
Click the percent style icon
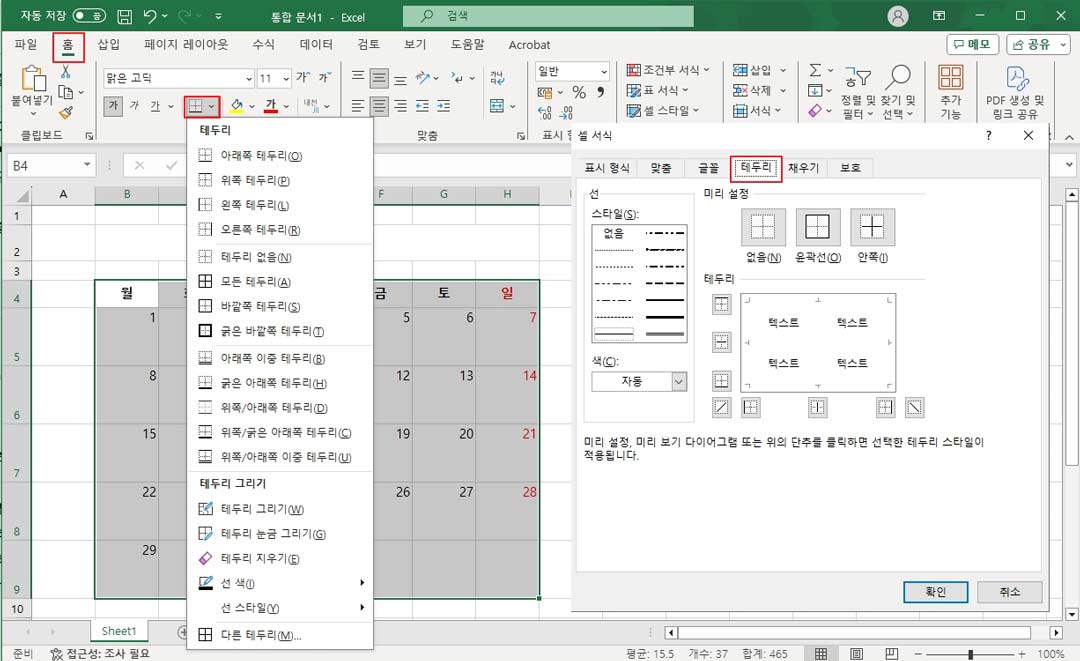579,92
